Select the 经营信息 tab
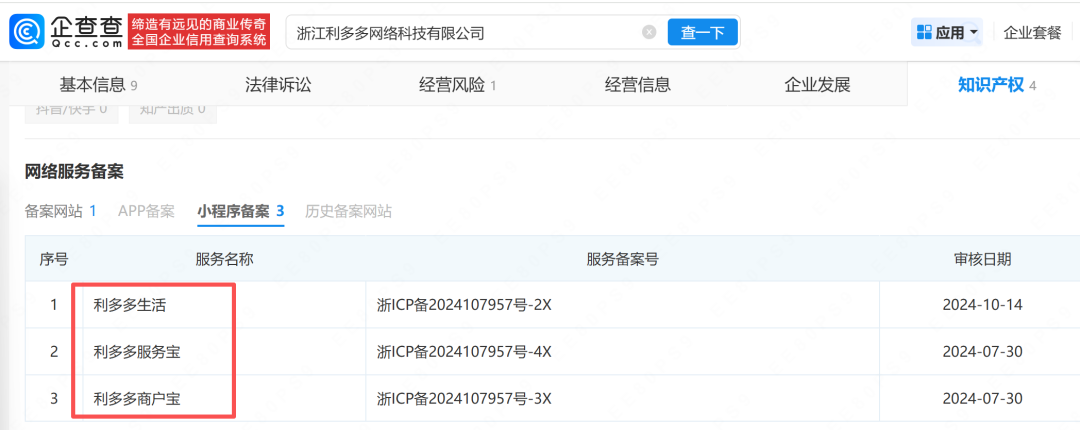Image resolution: width=1080 pixels, height=430 pixels. (637, 85)
